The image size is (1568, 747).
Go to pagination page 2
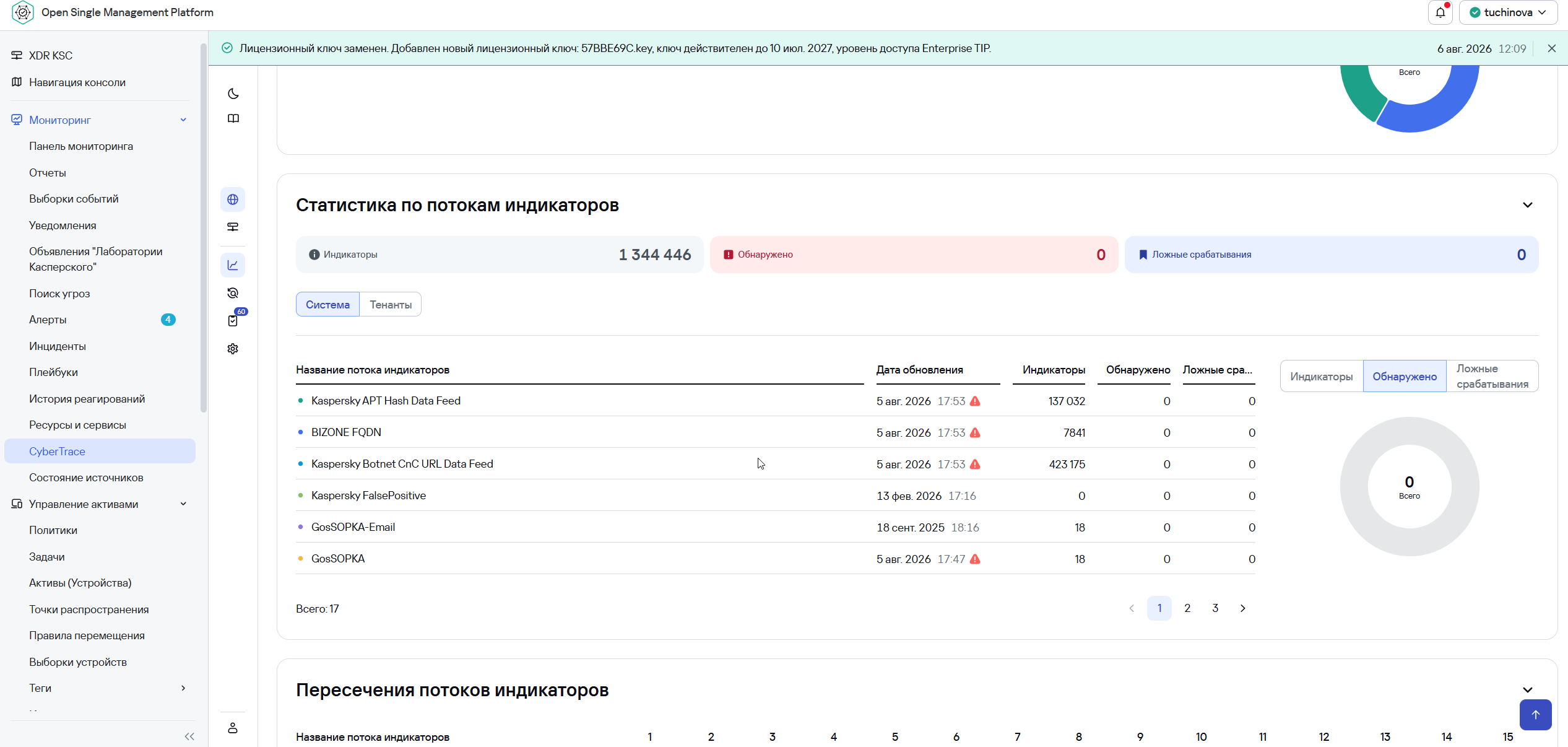[x=1187, y=608]
